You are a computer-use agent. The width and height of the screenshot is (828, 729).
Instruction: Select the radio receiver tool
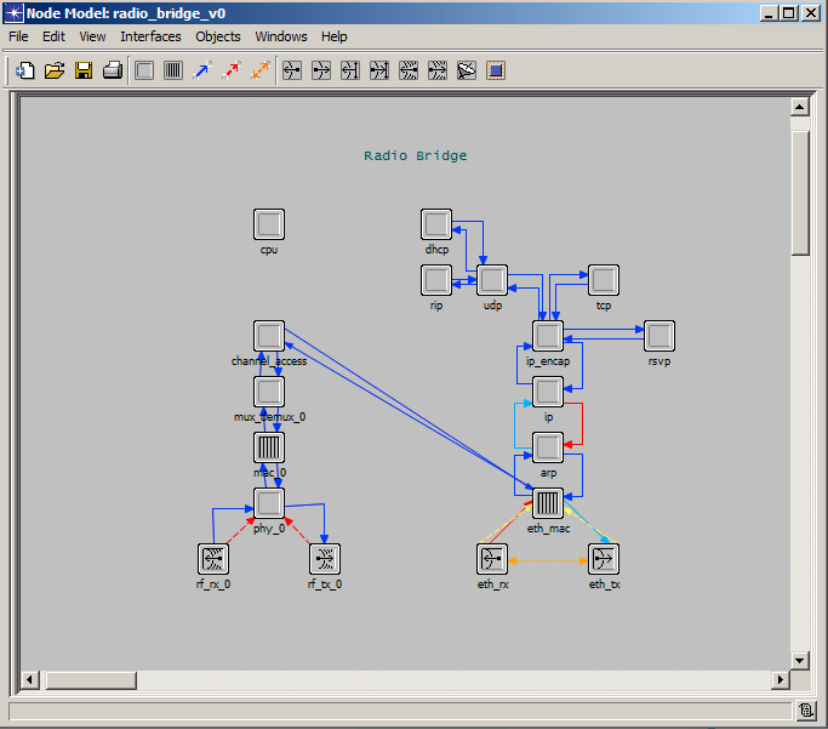click(408, 70)
